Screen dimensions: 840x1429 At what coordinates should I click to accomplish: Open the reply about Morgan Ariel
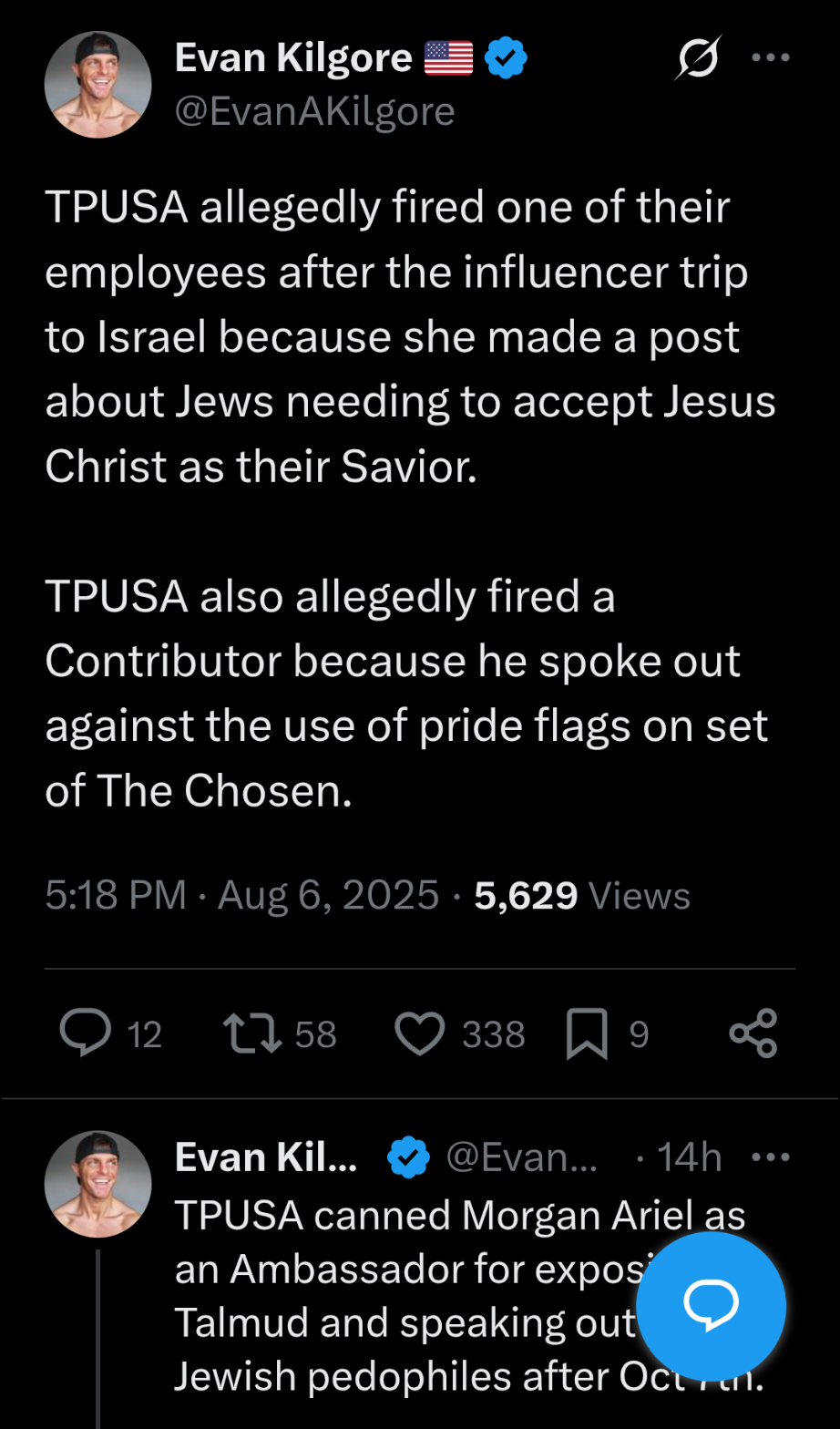tap(401, 1294)
